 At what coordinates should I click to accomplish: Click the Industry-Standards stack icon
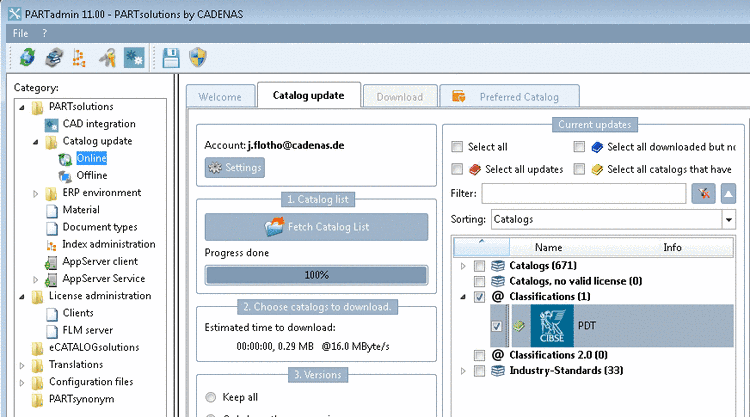point(498,371)
